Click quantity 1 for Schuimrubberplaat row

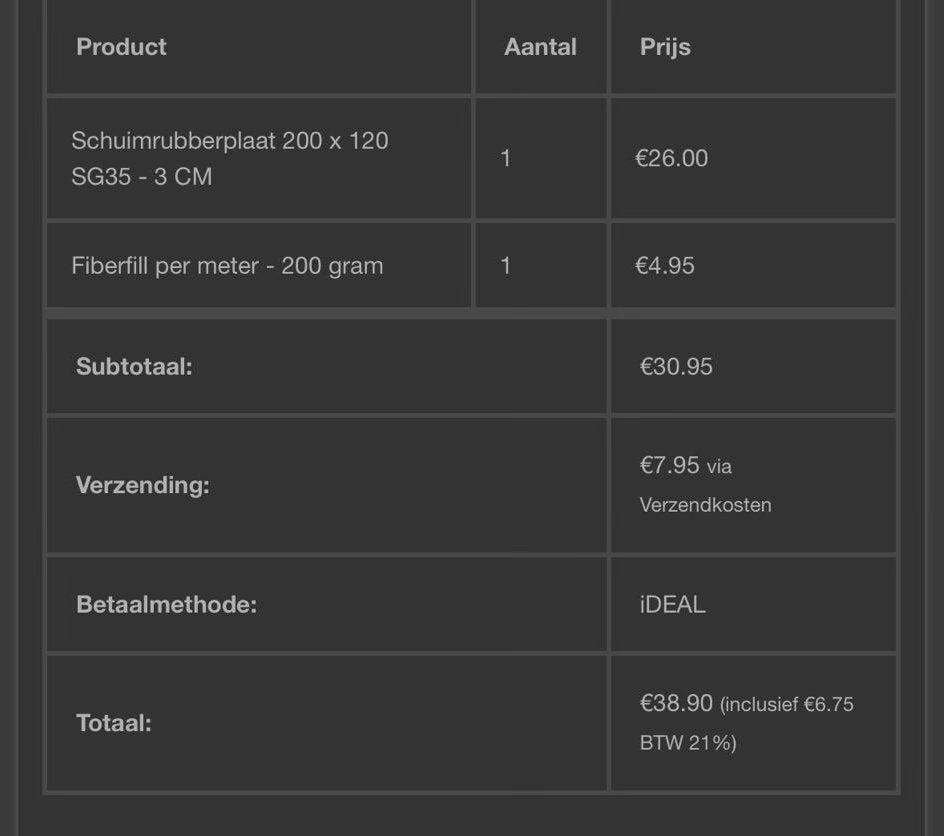point(506,158)
